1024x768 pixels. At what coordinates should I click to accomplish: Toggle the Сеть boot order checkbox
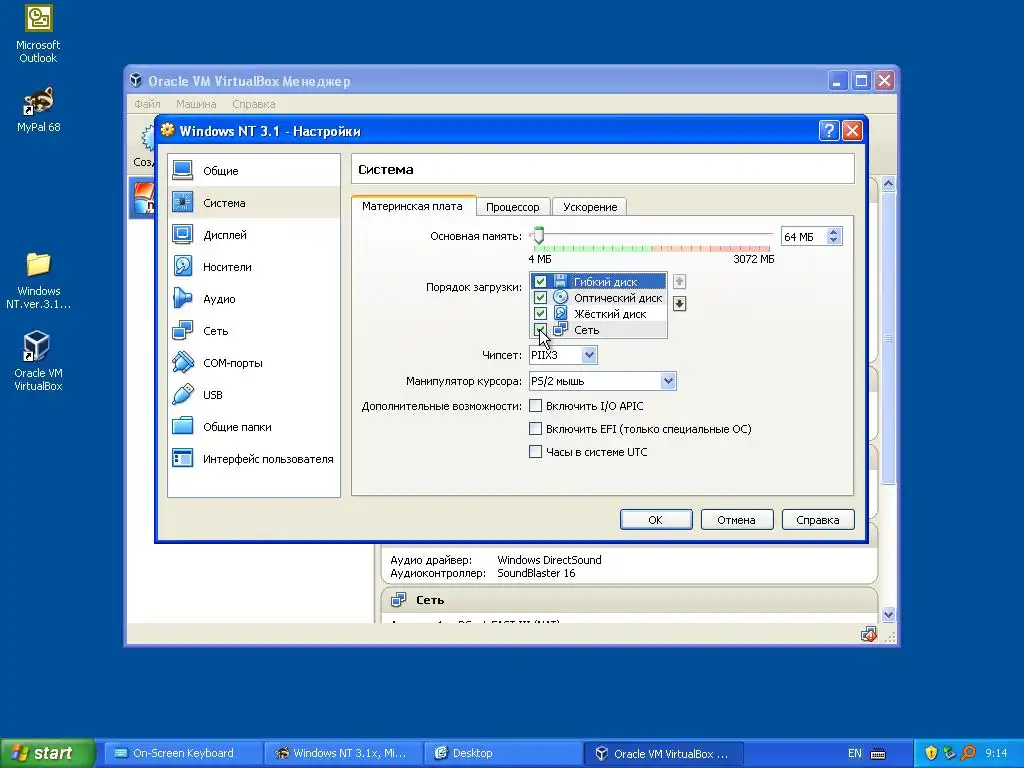point(540,329)
